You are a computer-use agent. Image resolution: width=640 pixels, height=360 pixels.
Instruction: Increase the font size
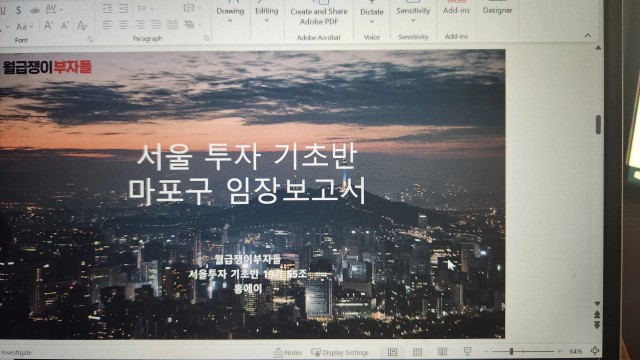[x=48, y=26]
